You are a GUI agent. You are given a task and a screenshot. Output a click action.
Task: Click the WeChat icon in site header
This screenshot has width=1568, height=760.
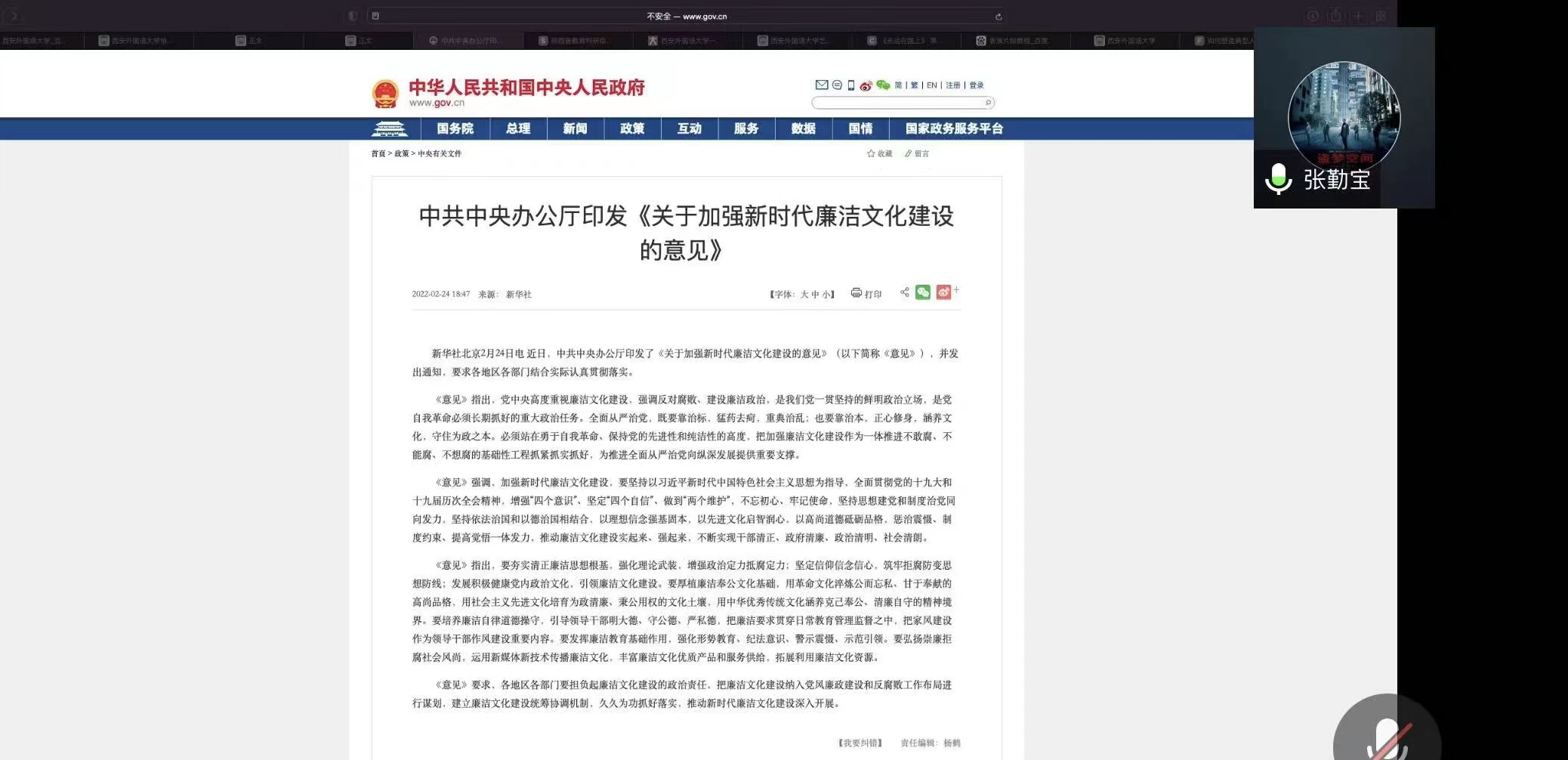[x=882, y=85]
